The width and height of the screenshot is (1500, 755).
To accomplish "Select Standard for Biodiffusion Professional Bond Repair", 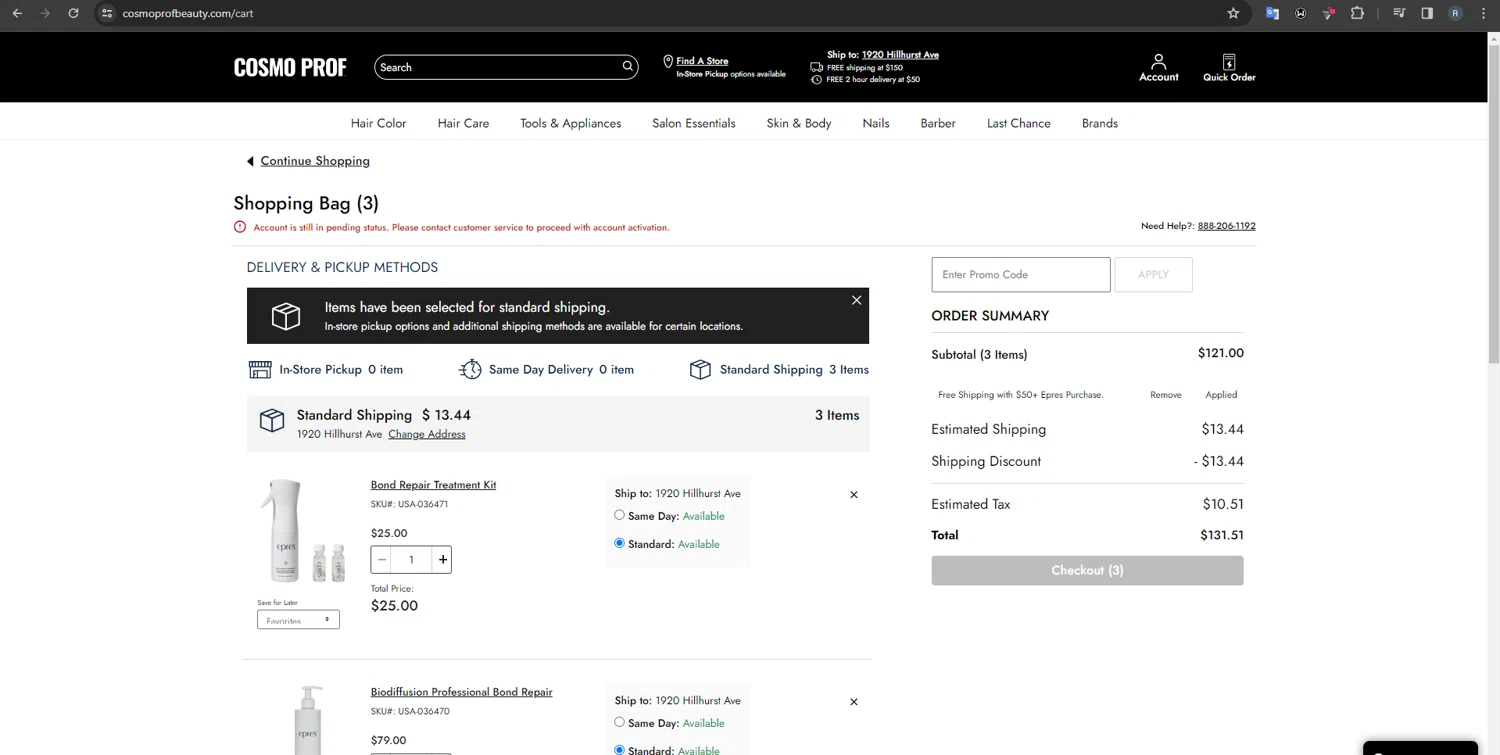I will pos(619,750).
